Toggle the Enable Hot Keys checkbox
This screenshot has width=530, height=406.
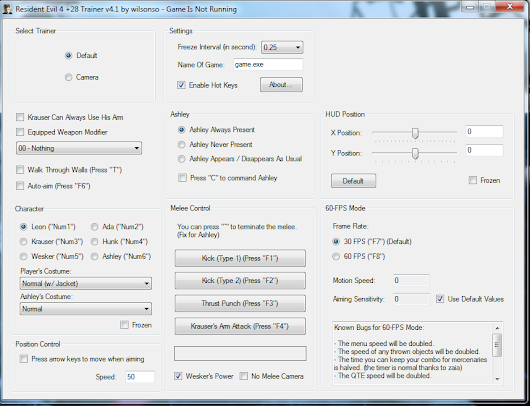pos(182,85)
